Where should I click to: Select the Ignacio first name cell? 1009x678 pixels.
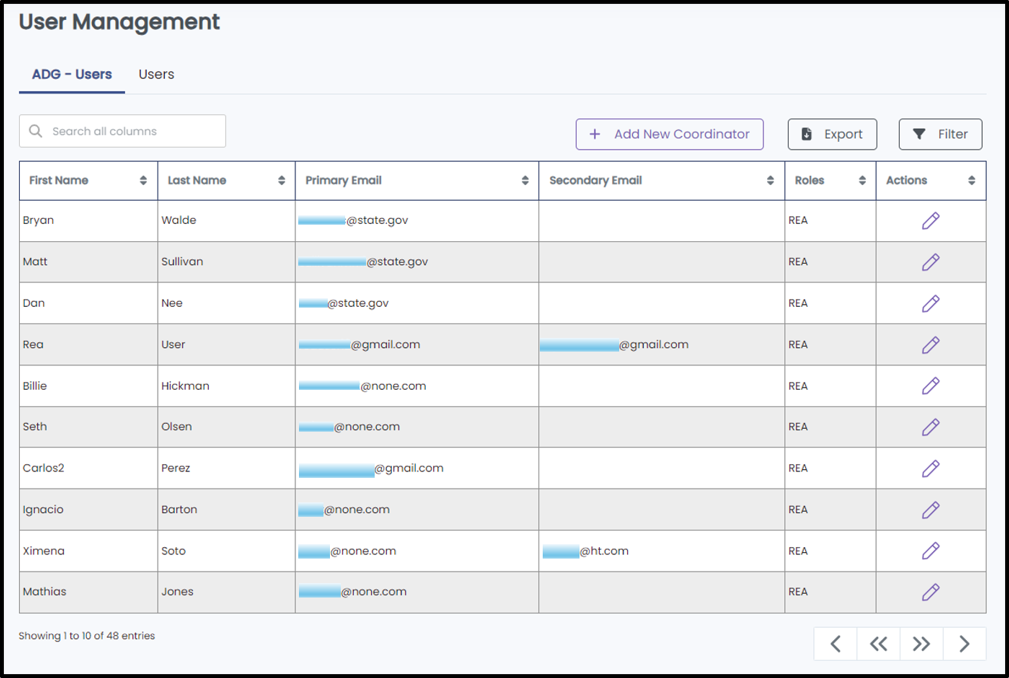[88, 509]
